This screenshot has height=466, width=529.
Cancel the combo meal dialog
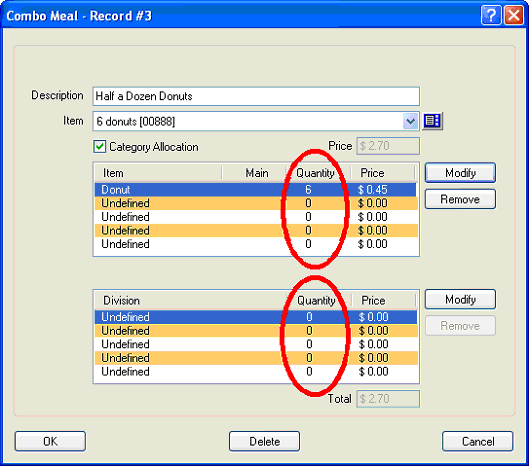pos(478,441)
